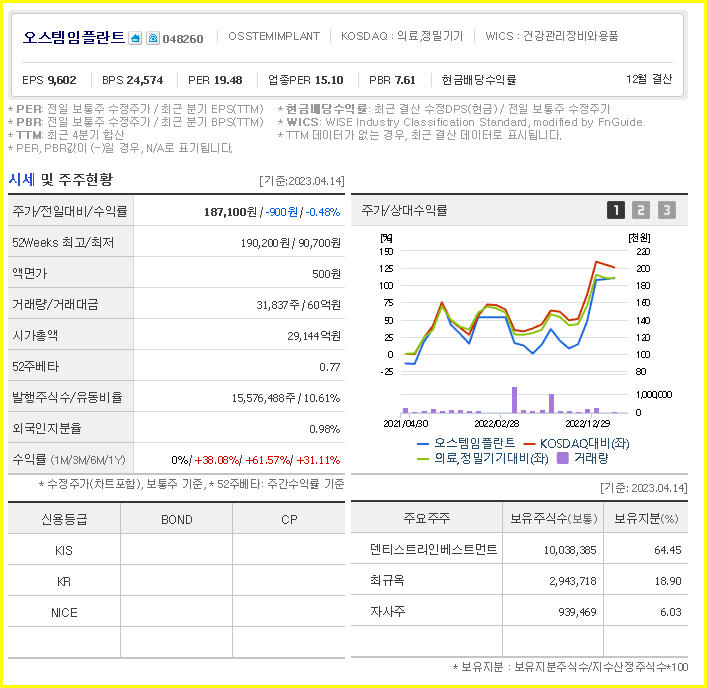Click the 31,837주 / 60억원 value
The height and width of the screenshot is (688, 707).
[x=298, y=305]
